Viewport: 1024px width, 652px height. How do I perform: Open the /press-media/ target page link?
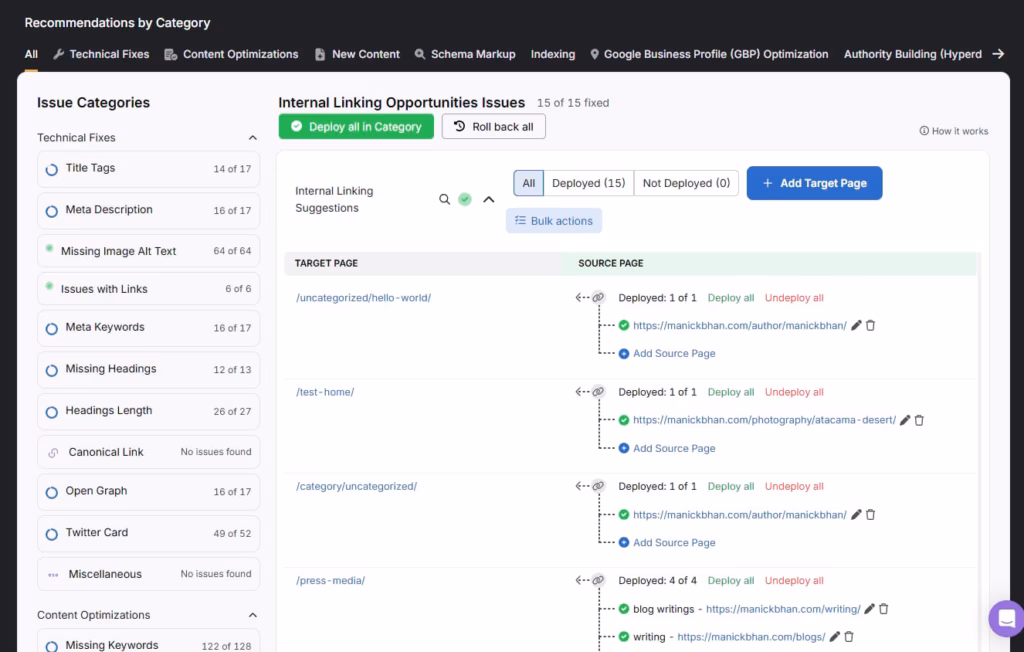330,580
